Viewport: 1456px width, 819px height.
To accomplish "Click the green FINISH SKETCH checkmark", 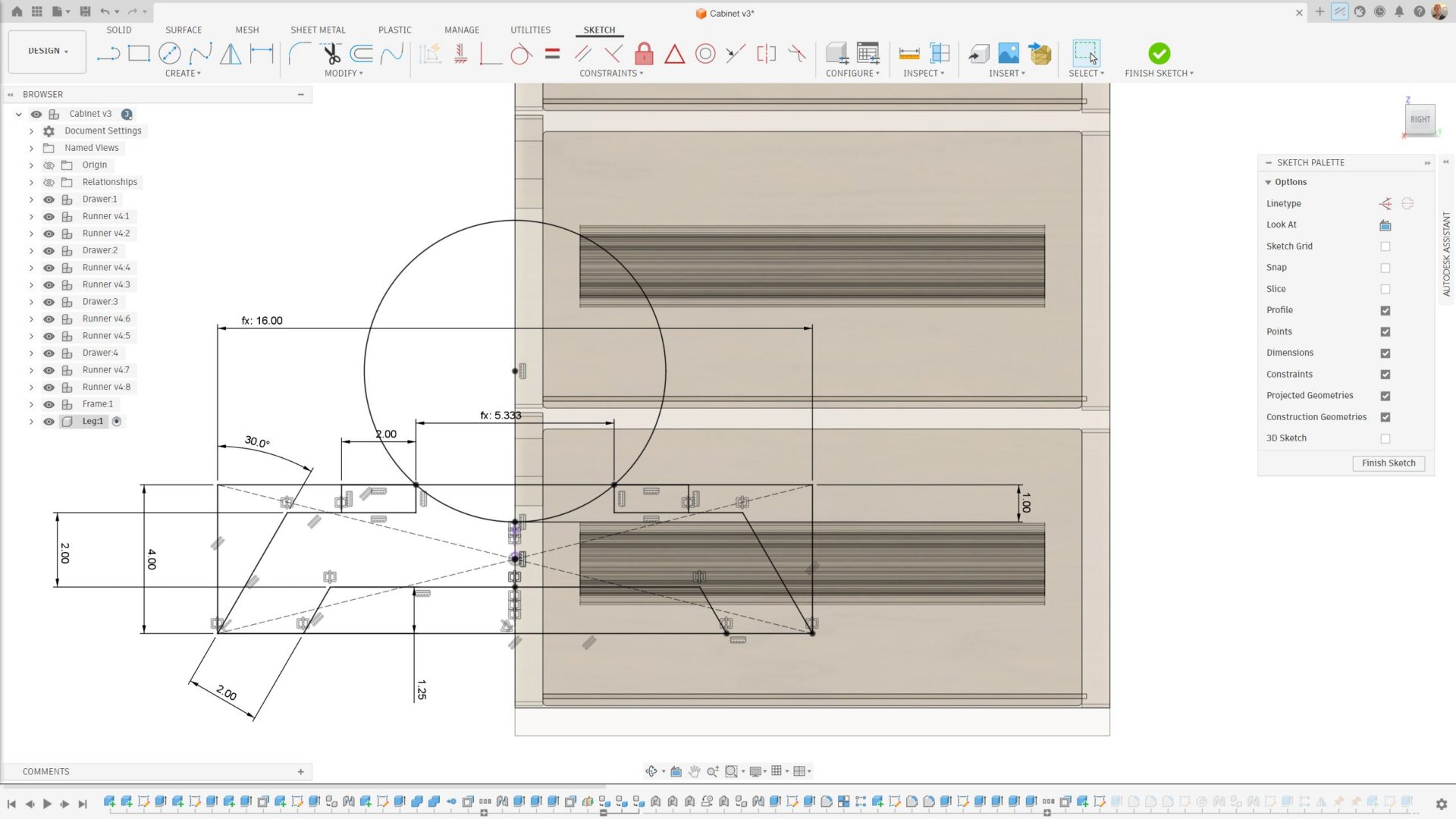I will (x=1159, y=53).
